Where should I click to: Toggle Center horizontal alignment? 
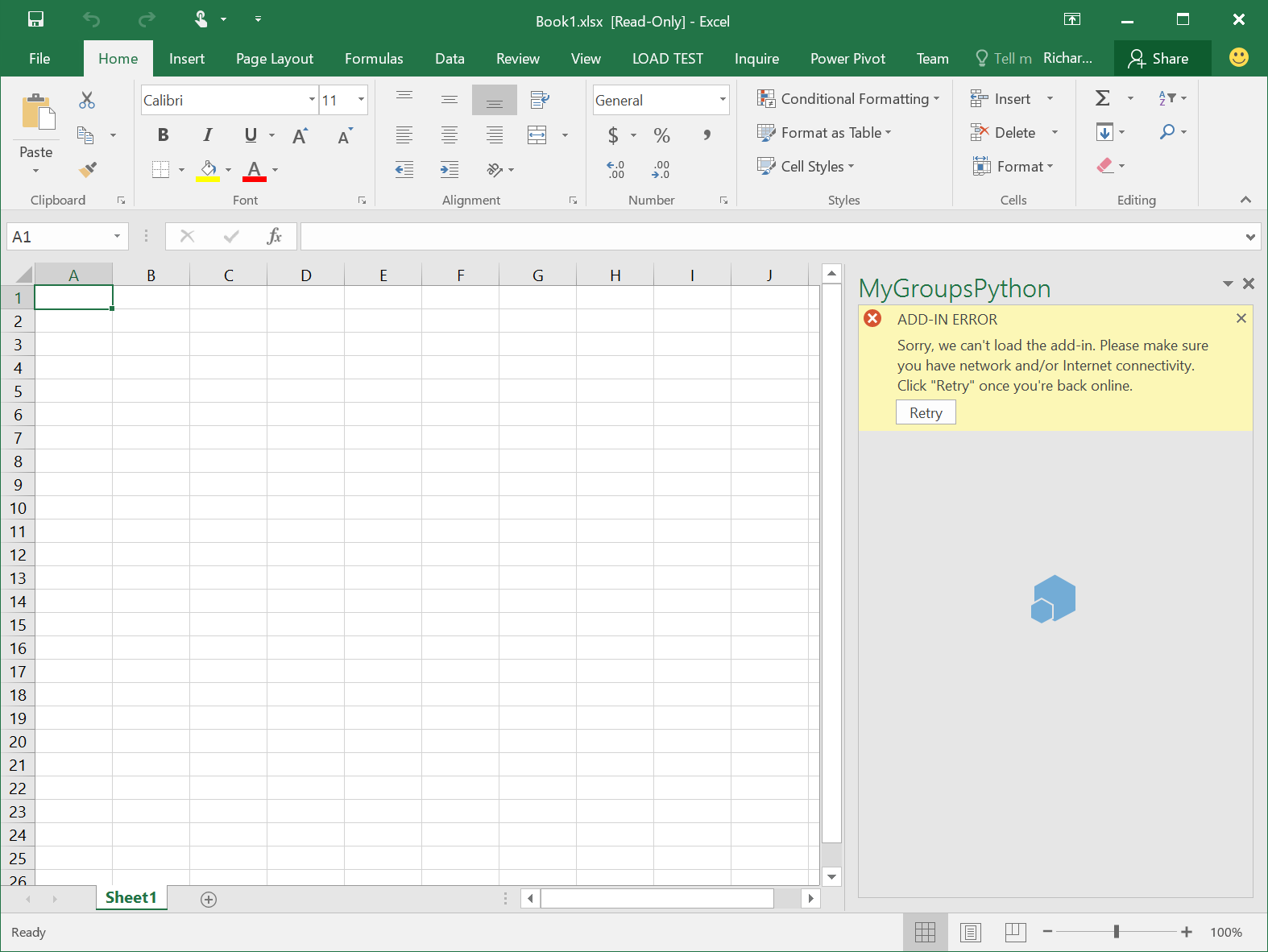point(450,135)
